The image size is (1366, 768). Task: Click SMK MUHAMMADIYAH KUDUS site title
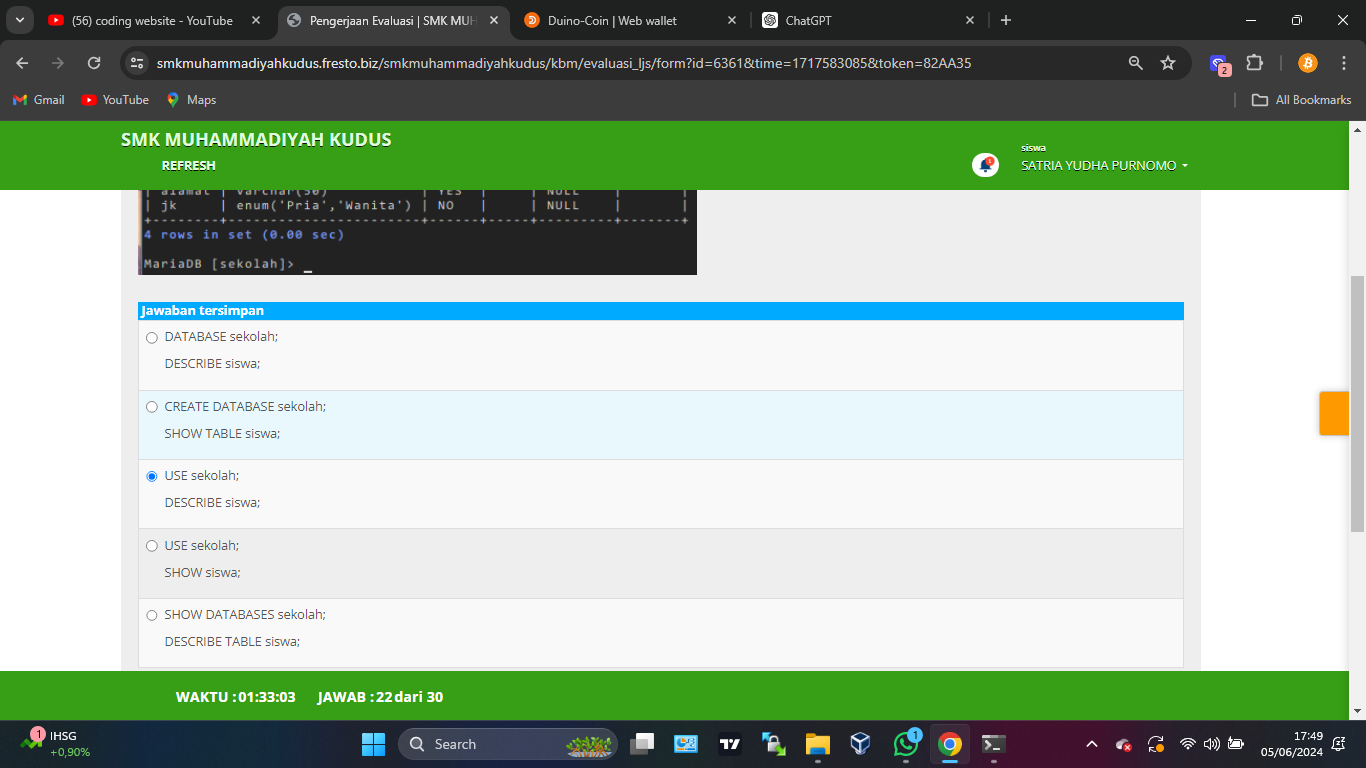point(256,140)
